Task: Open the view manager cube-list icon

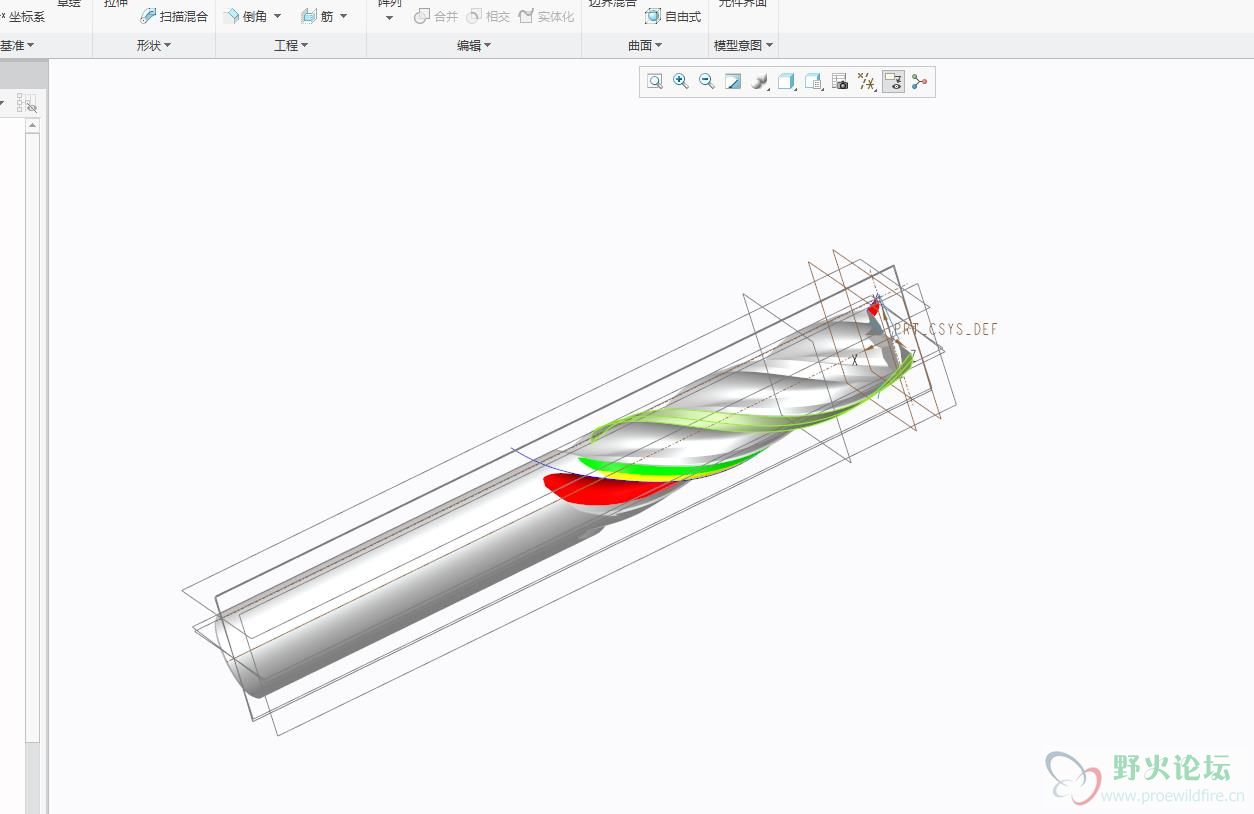Action: click(x=814, y=82)
